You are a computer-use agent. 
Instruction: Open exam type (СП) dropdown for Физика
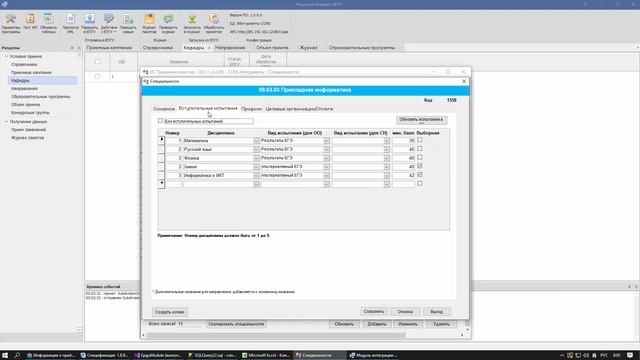[x=386, y=158]
